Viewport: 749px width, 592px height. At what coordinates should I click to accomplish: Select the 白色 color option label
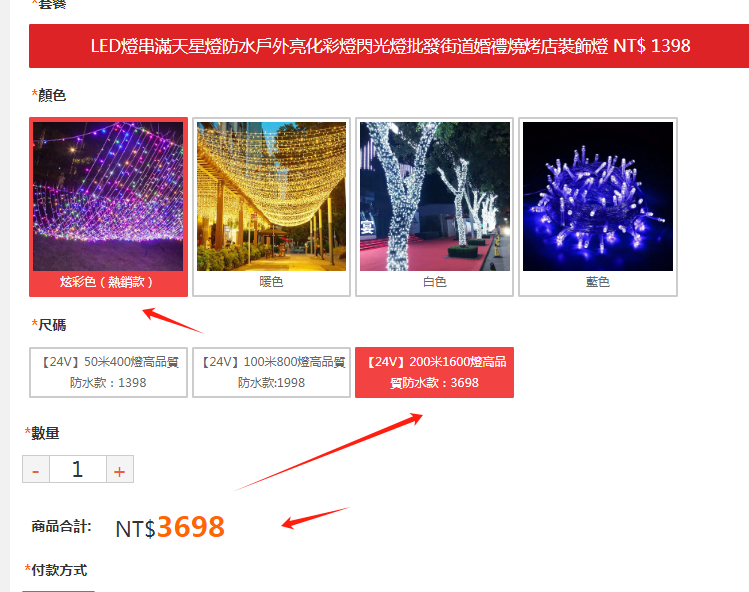click(435, 282)
